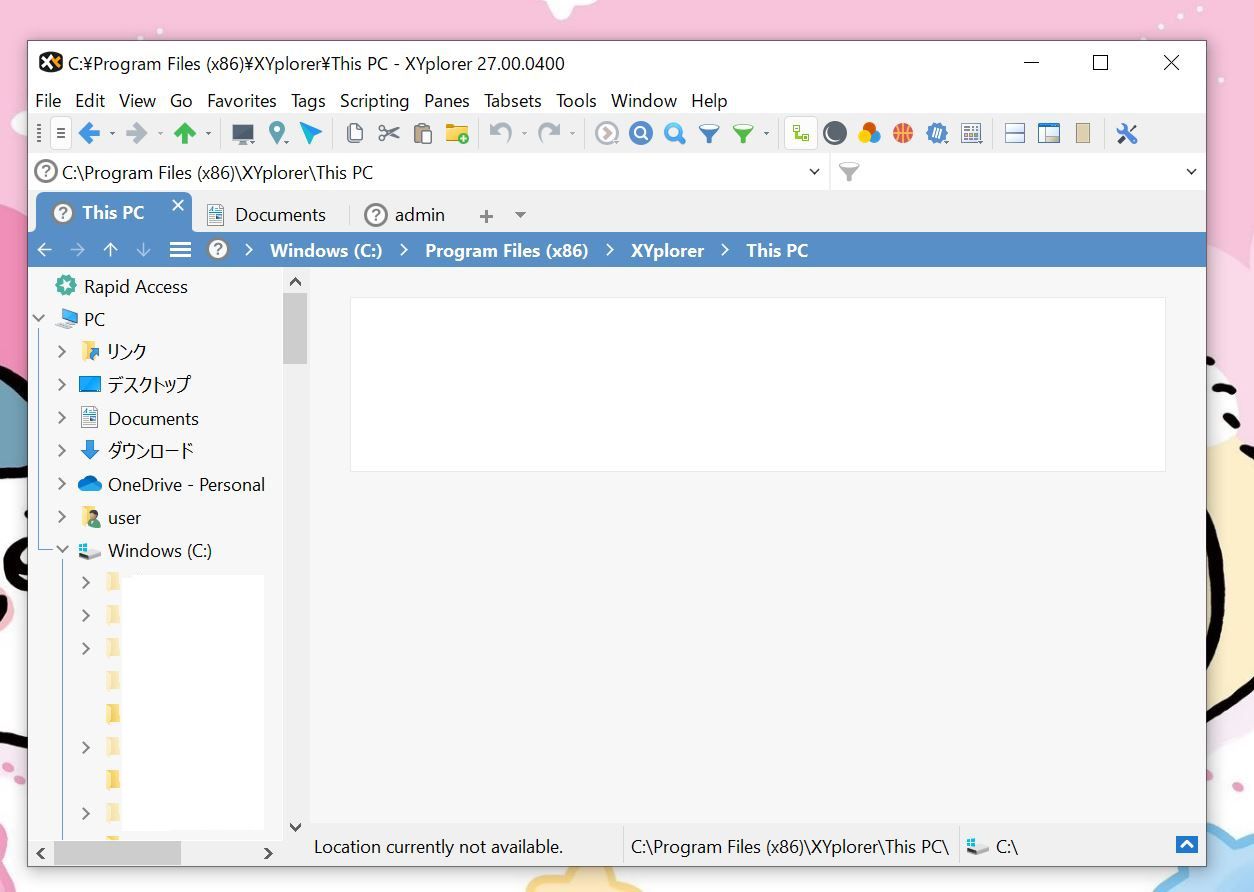Click the window layout panel icon
Image resolution: width=1254 pixels, height=892 pixels.
[1049, 133]
